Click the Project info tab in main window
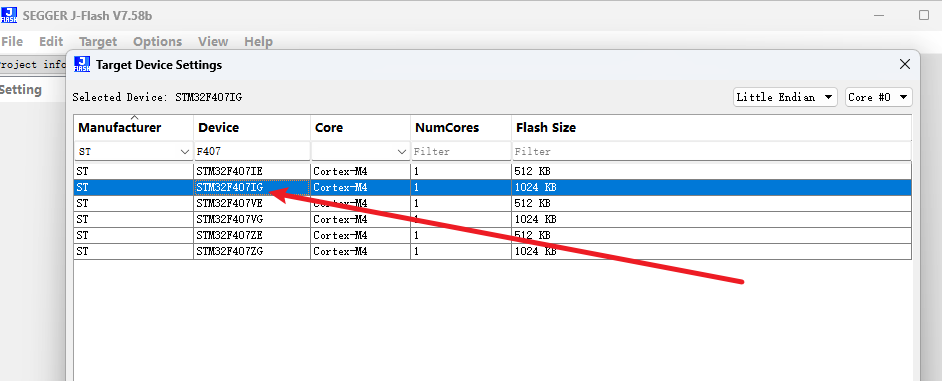Screen dimensions: 942x381 32,65
